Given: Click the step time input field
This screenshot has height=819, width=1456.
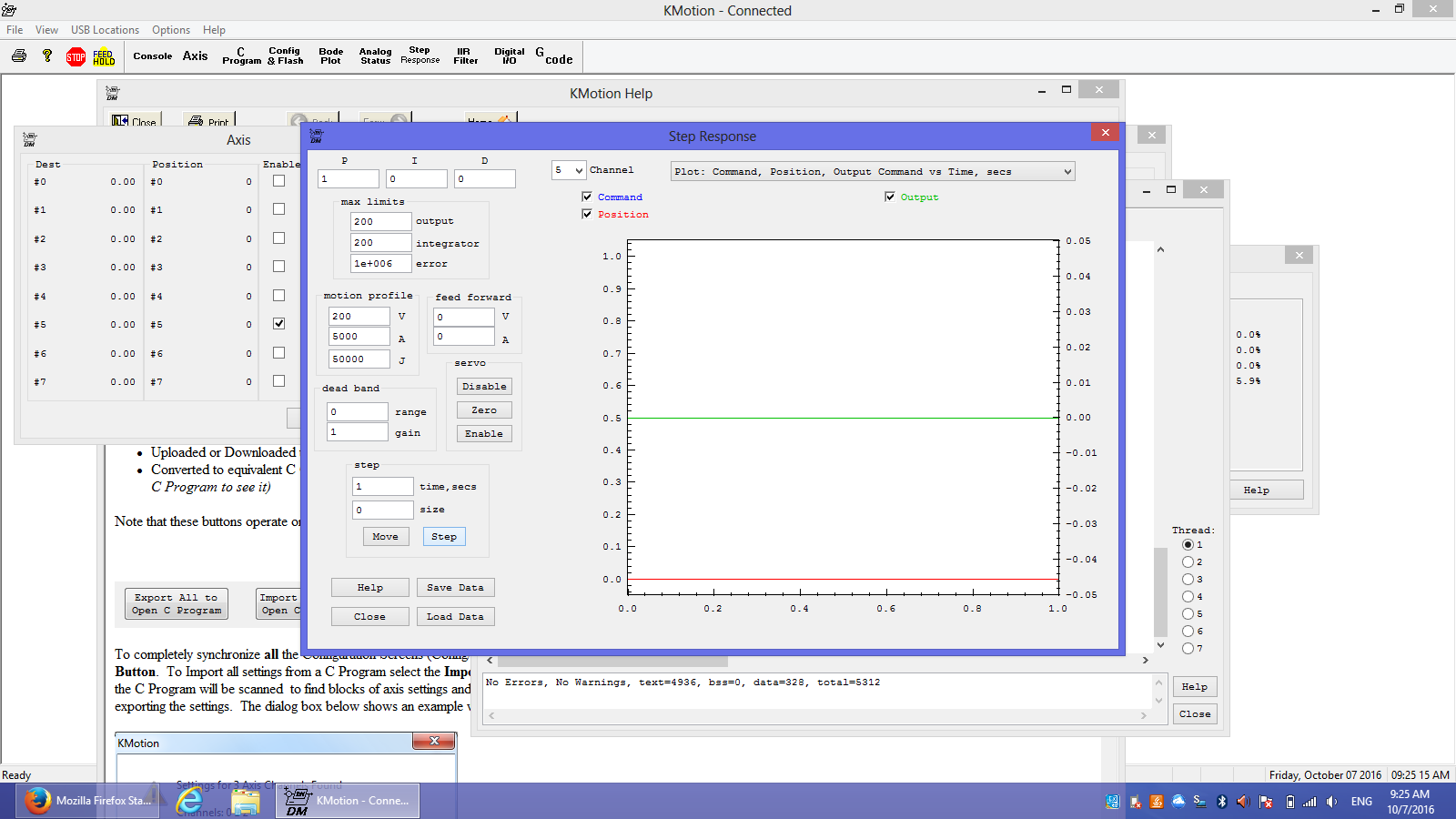Looking at the screenshot, I should pyautogui.click(x=382, y=487).
